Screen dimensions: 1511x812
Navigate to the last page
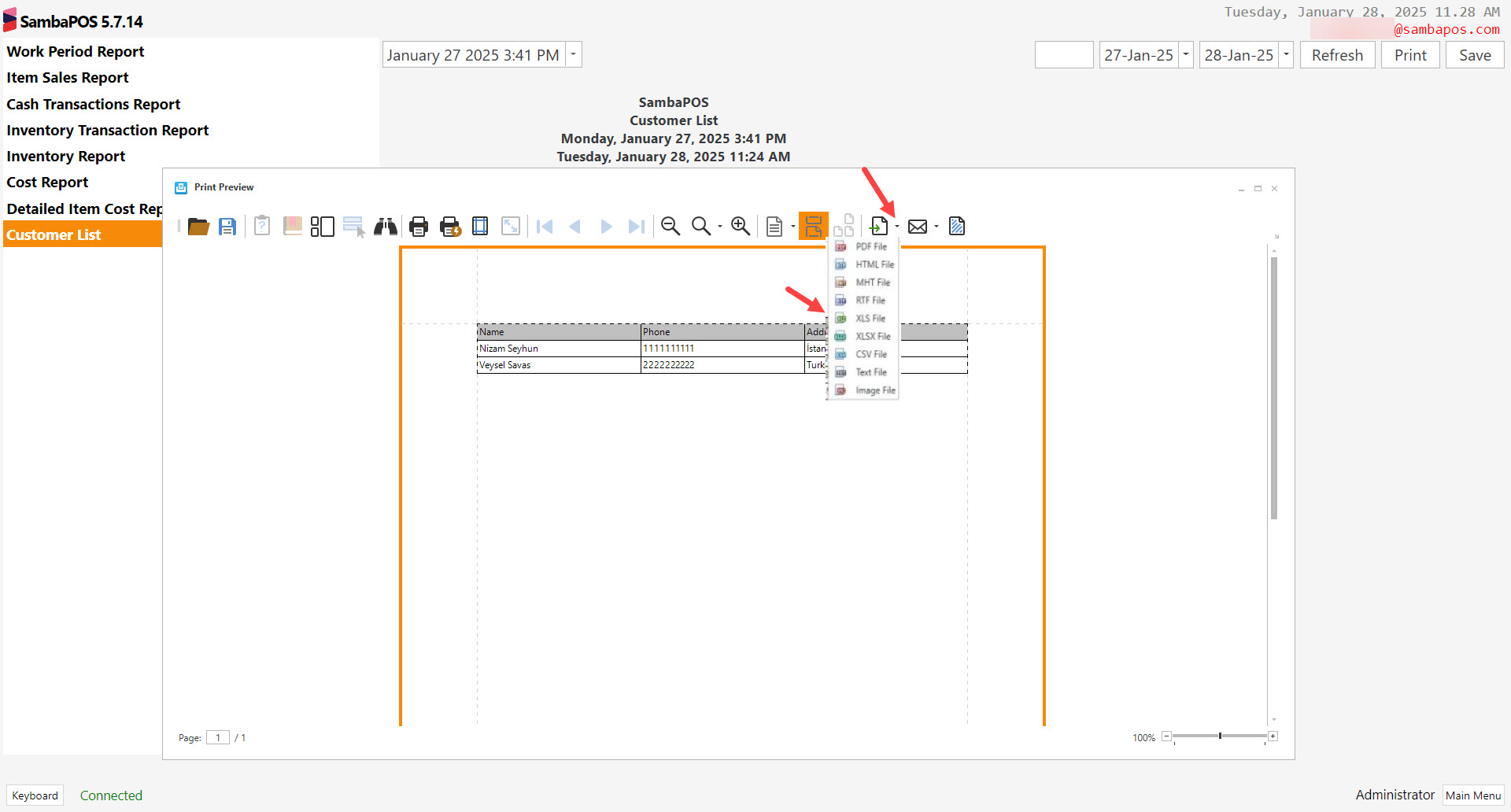(x=636, y=226)
